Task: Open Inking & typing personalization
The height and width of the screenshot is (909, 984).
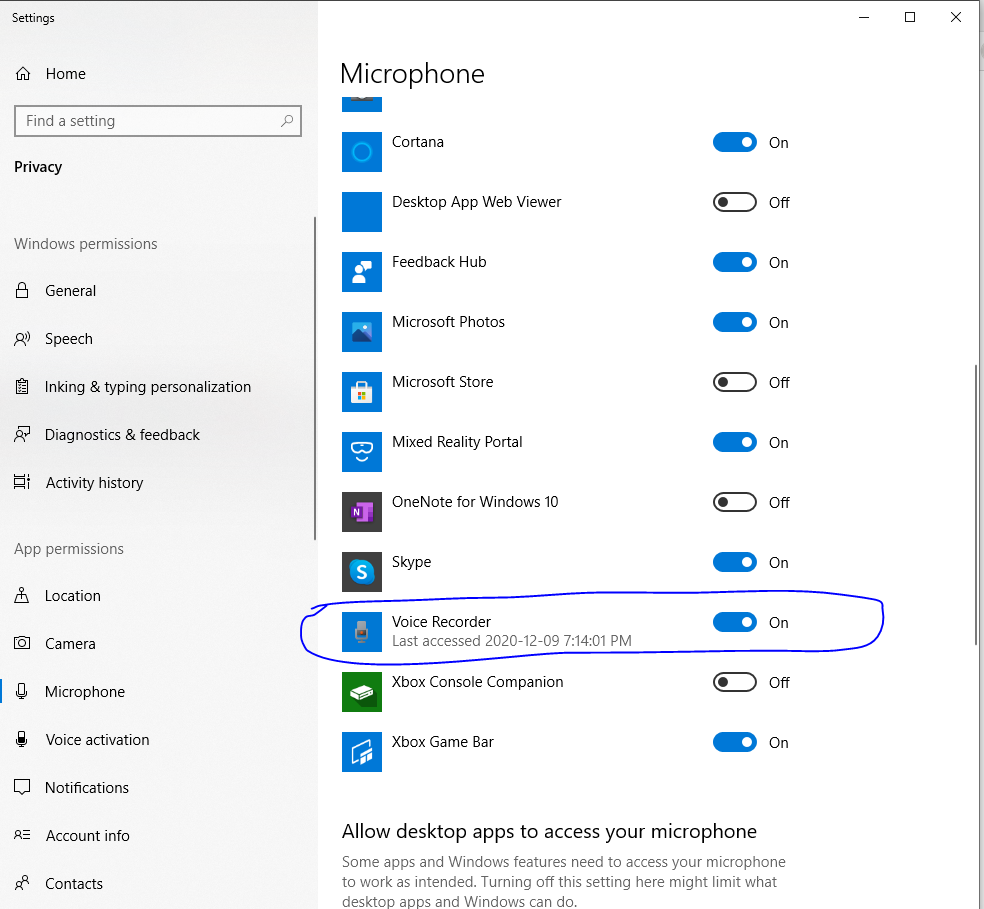Action: point(147,387)
